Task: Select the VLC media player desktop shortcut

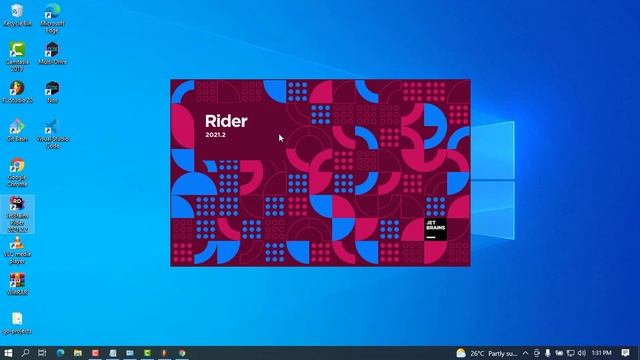Action: (x=17, y=249)
